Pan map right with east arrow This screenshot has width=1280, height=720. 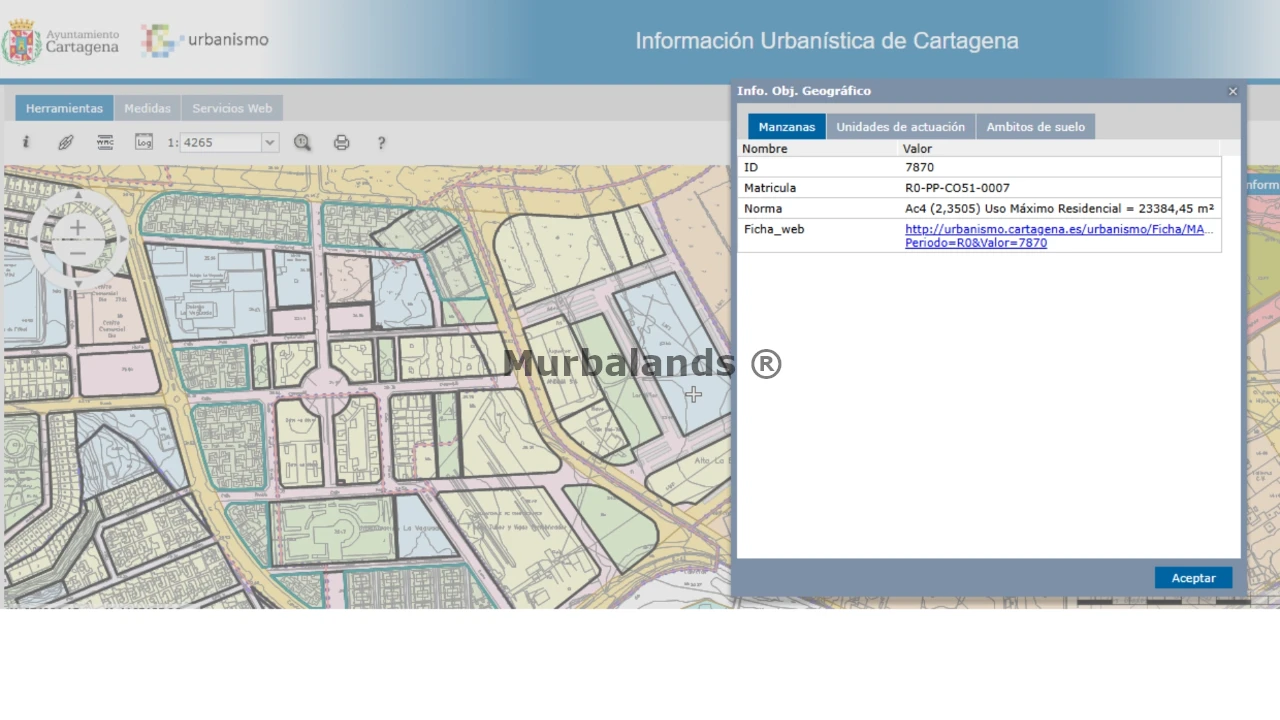pos(123,239)
